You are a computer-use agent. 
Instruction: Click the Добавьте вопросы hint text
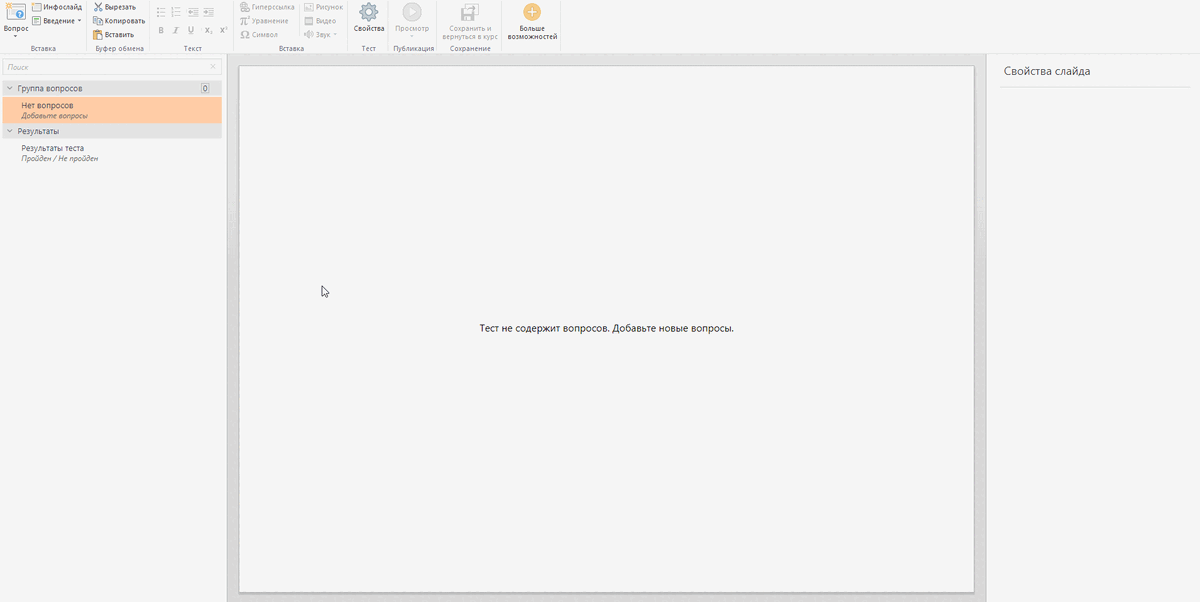click(54, 115)
